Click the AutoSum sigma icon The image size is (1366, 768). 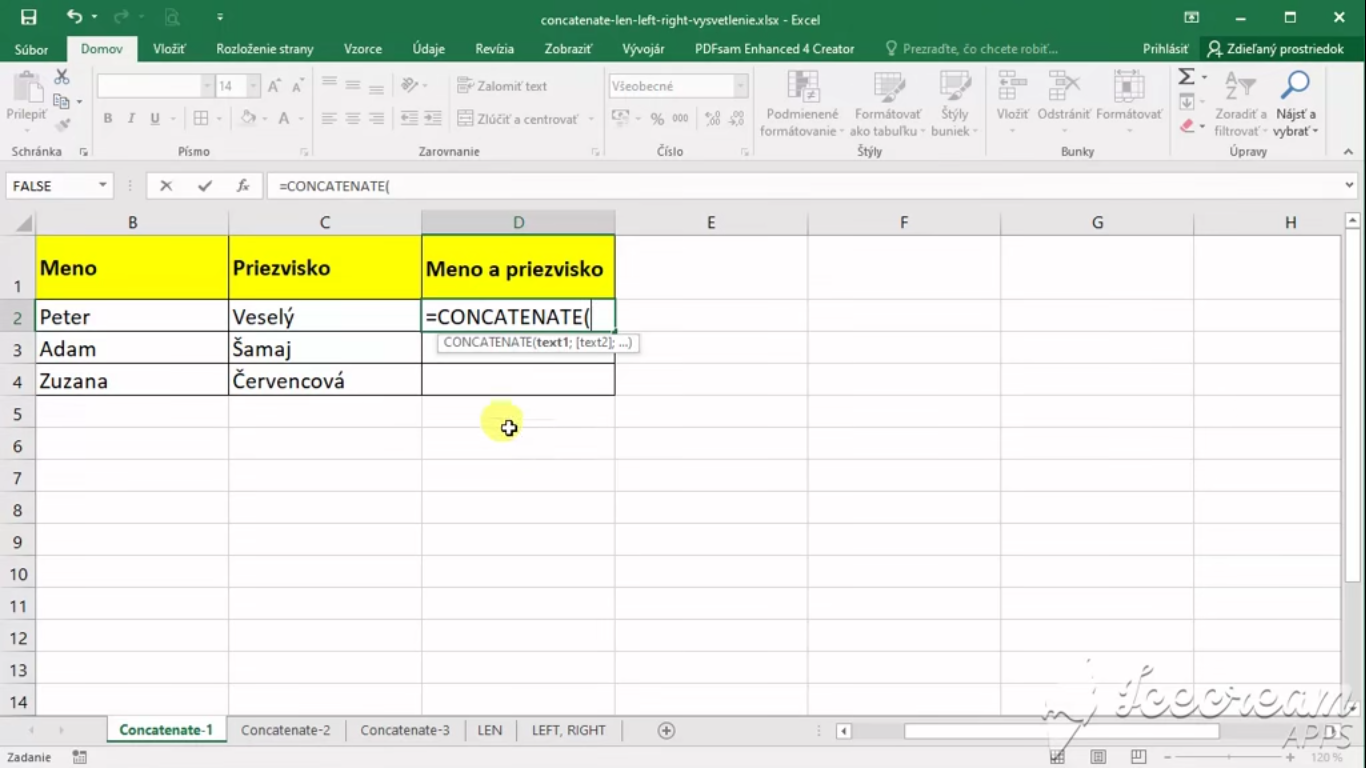click(1186, 77)
